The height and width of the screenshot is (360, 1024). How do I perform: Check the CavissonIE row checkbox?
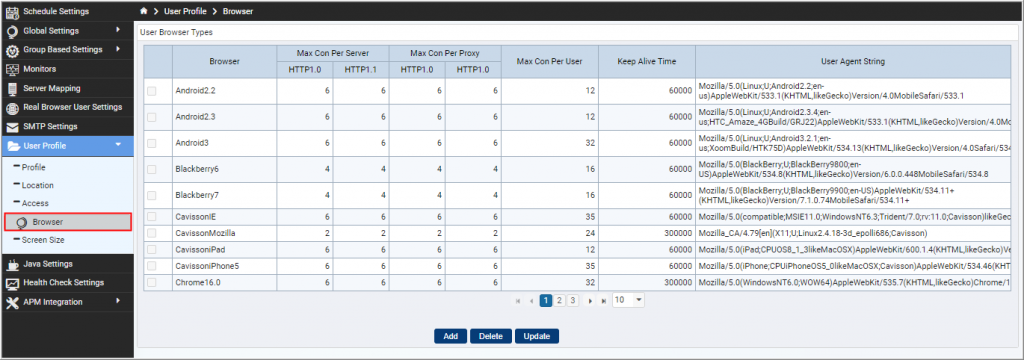152,216
